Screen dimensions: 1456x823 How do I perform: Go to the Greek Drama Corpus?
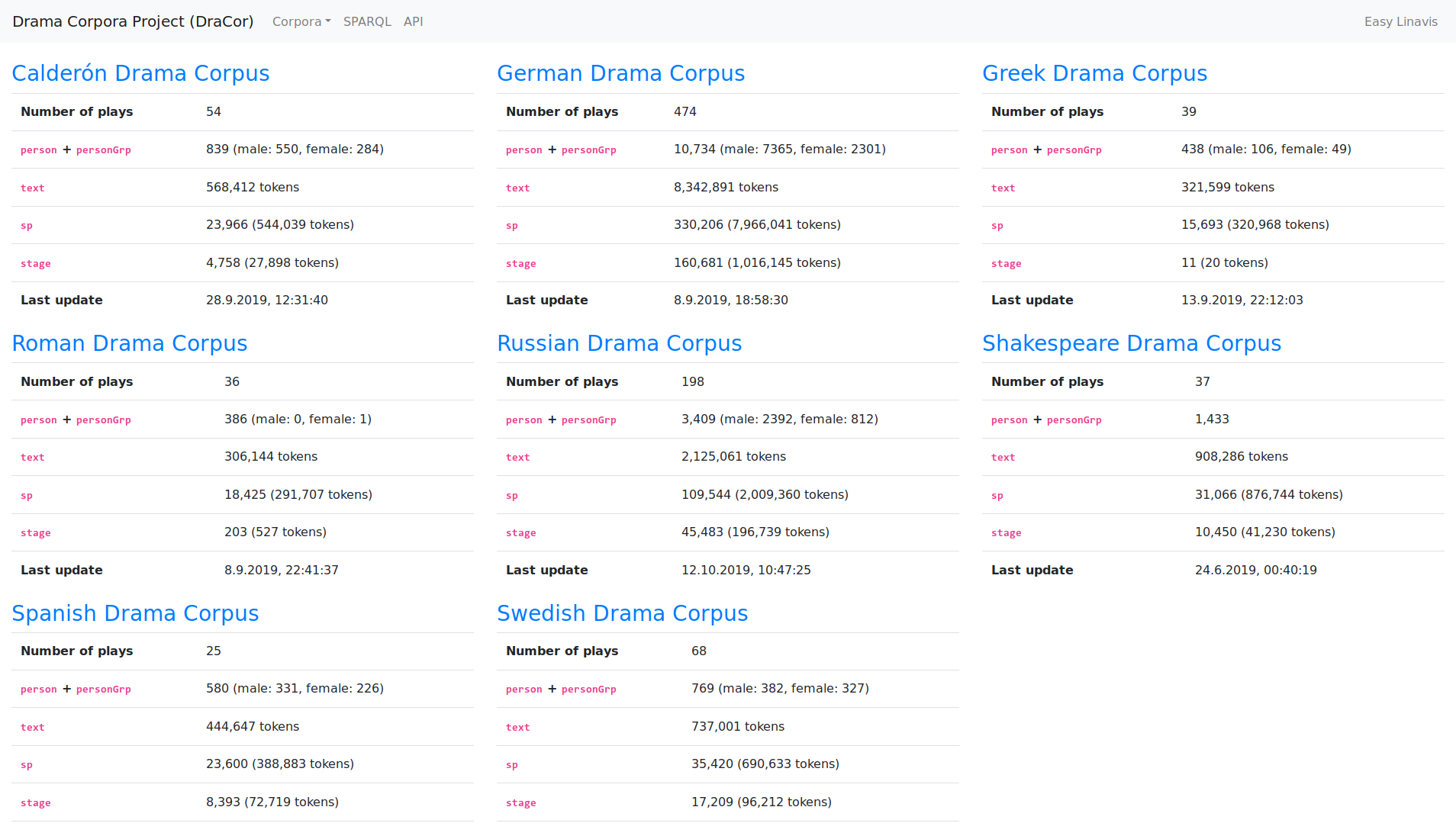click(1094, 73)
